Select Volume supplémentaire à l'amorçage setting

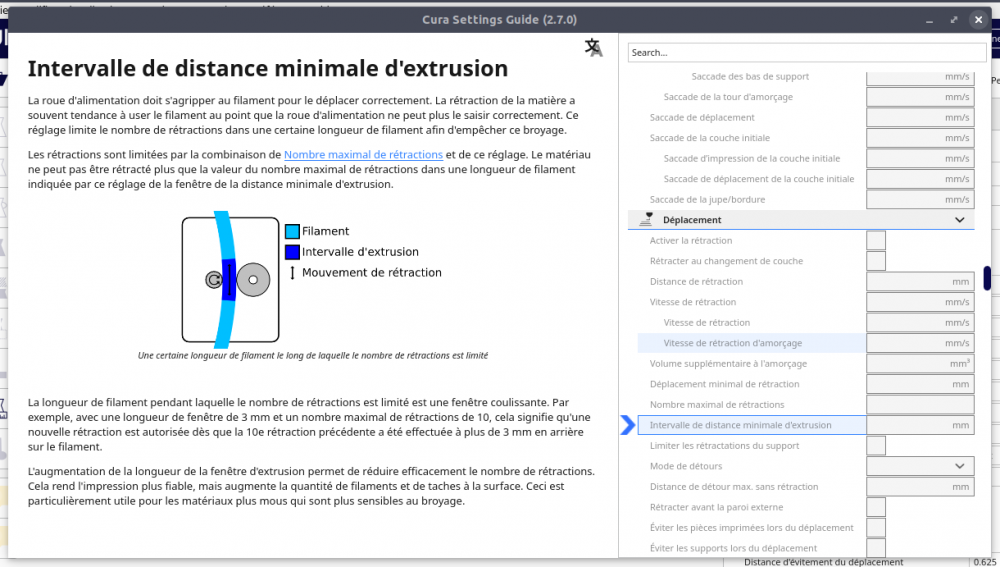pyautogui.click(x=728, y=364)
